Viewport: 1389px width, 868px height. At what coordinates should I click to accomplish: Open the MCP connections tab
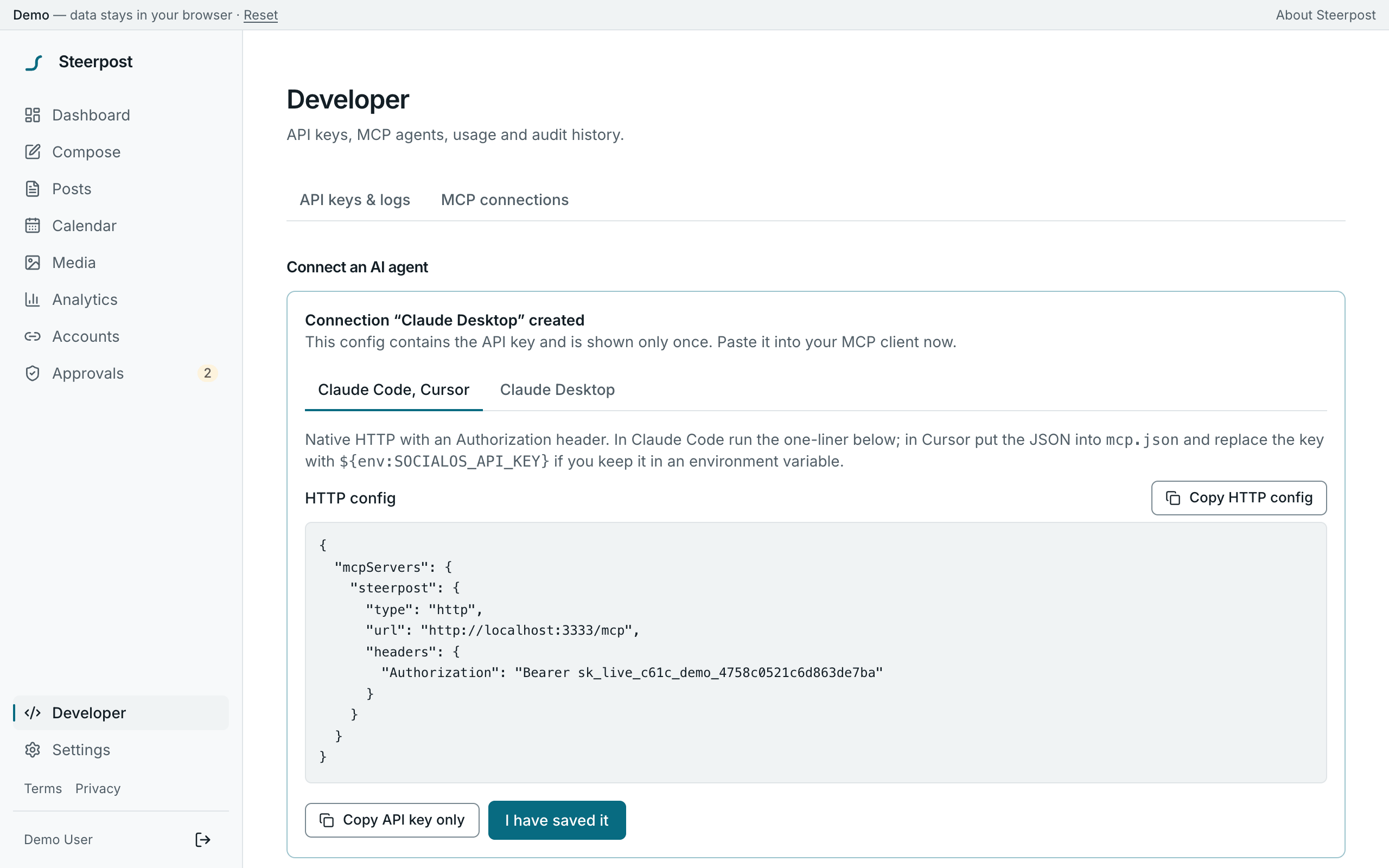pyautogui.click(x=505, y=200)
